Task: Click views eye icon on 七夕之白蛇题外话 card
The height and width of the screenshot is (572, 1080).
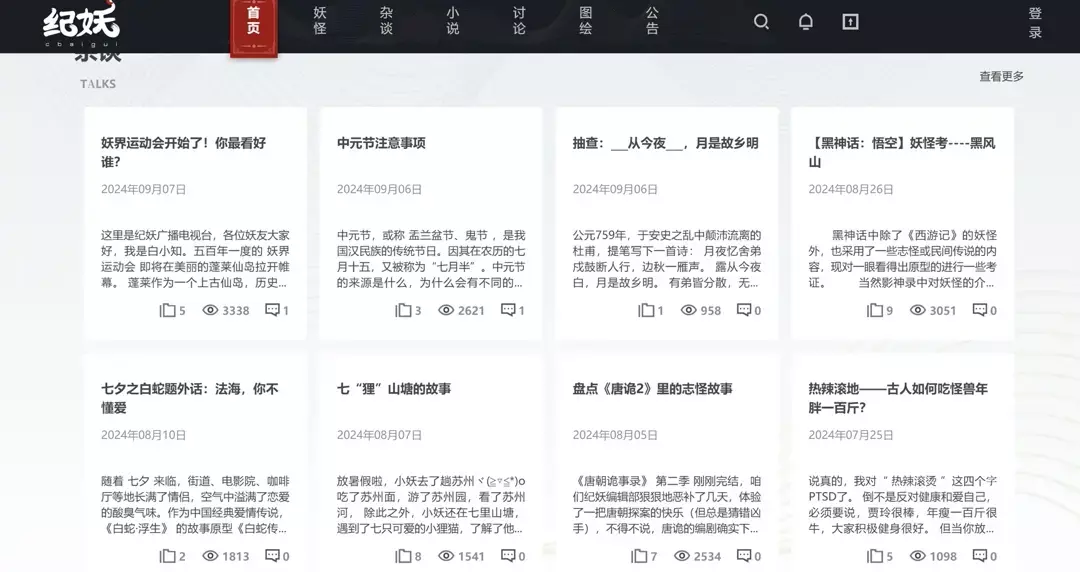Action: pyautogui.click(x=210, y=556)
